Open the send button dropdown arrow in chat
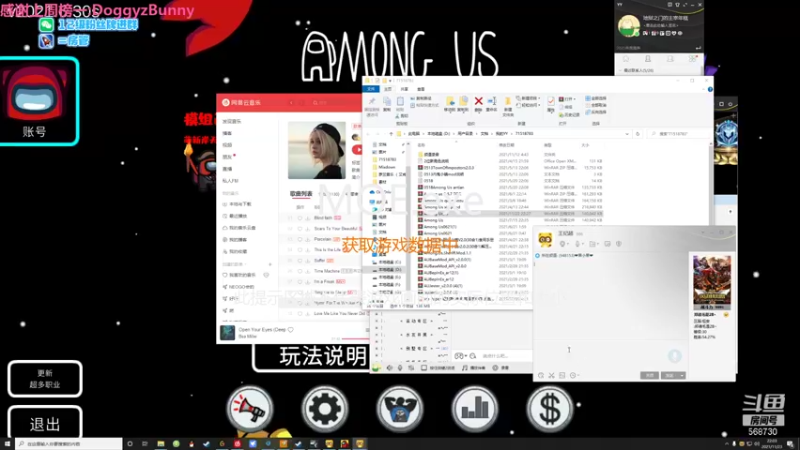The height and width of the screenshot is (450, 800). (x=682, y=376)
